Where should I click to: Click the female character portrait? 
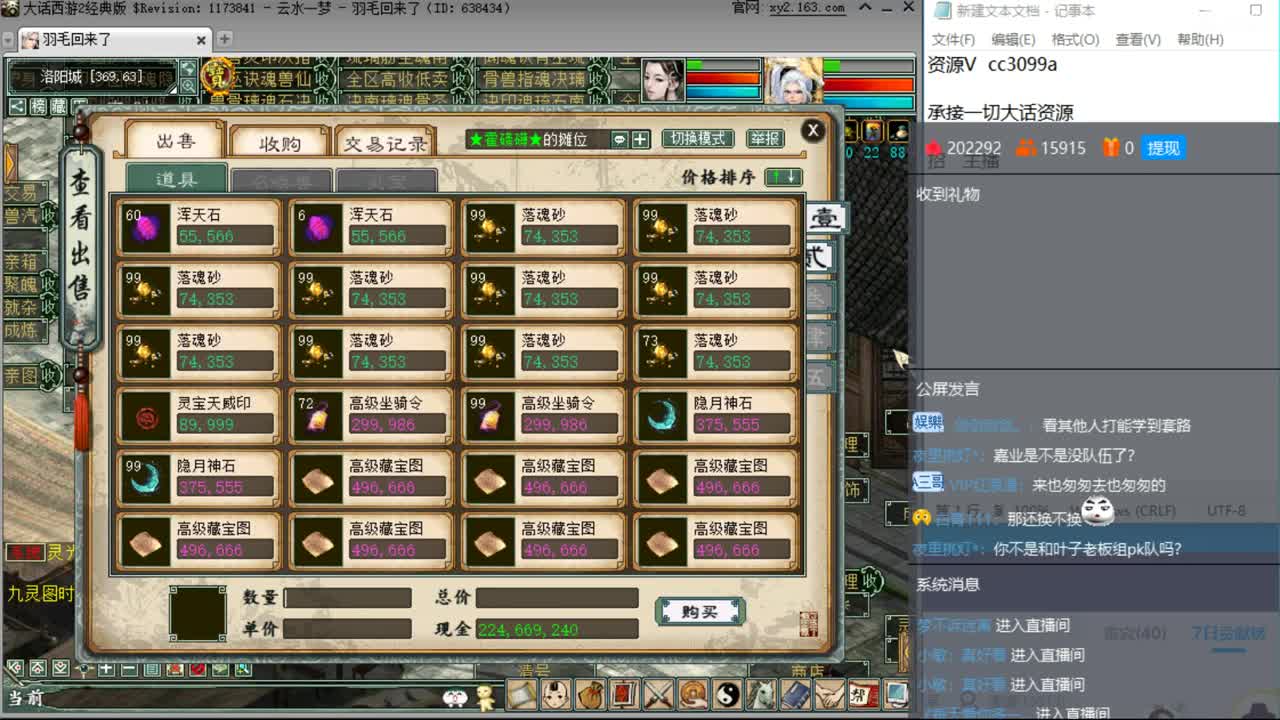pyautogui.click(x=662, y=79)
